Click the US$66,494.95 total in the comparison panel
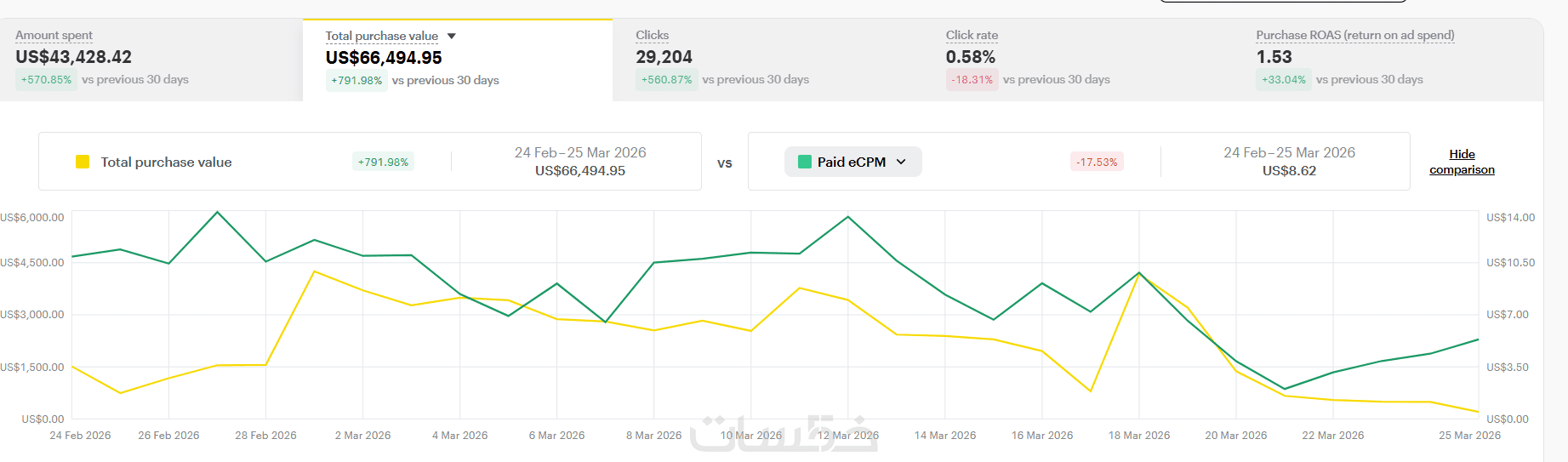 click(x=579, y=171)
